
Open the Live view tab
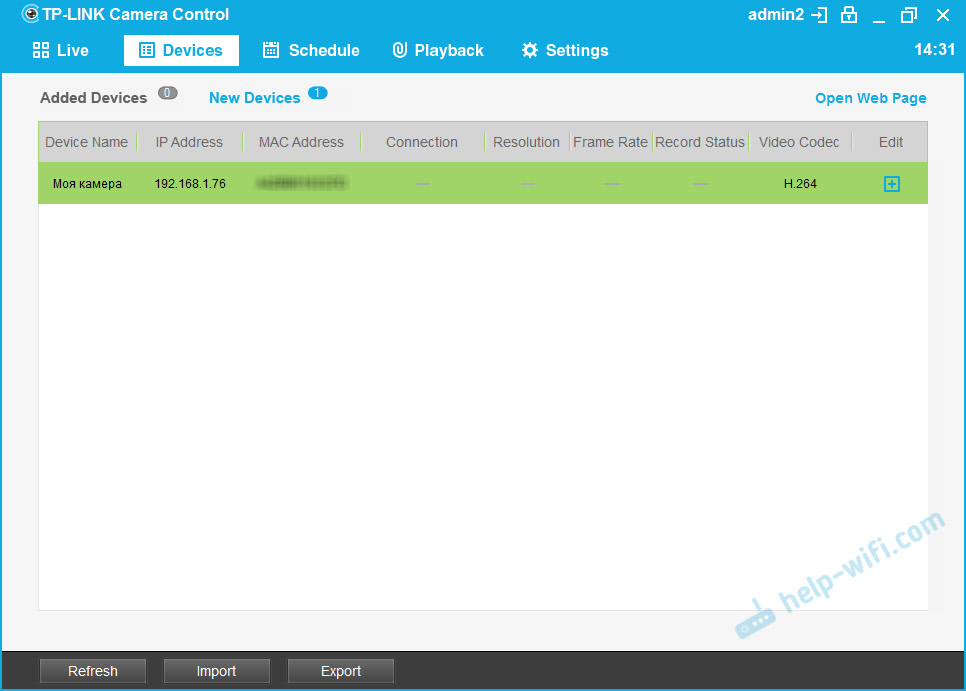coord(60,50)
